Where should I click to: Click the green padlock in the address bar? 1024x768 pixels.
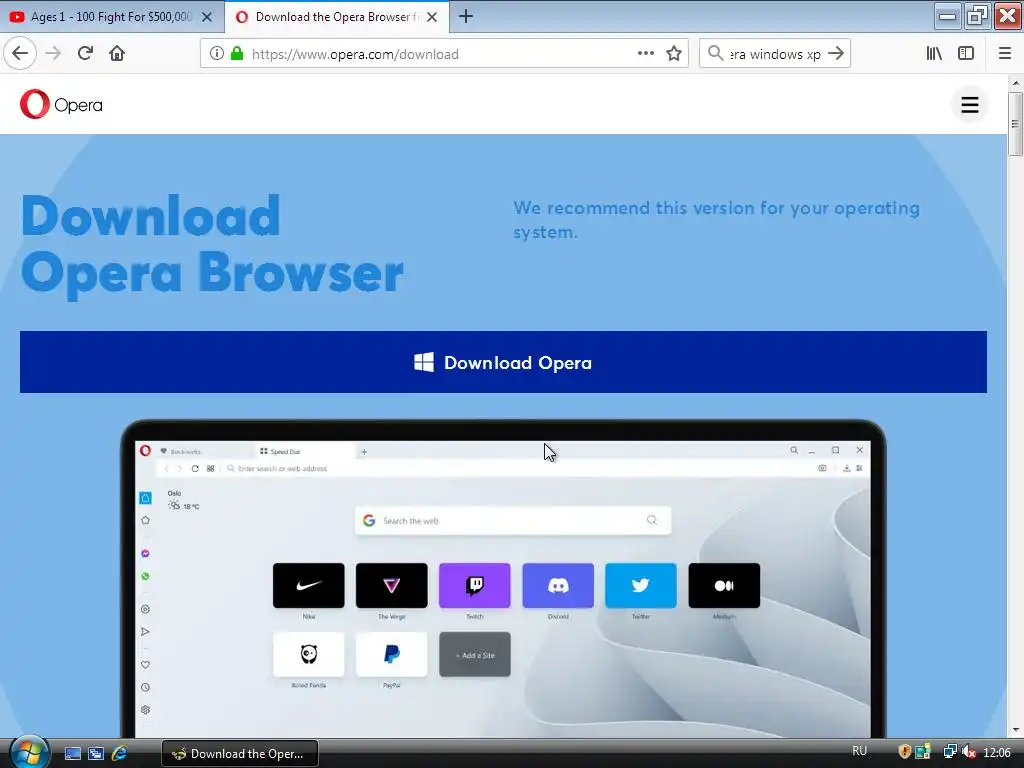(x=236, y=54)
